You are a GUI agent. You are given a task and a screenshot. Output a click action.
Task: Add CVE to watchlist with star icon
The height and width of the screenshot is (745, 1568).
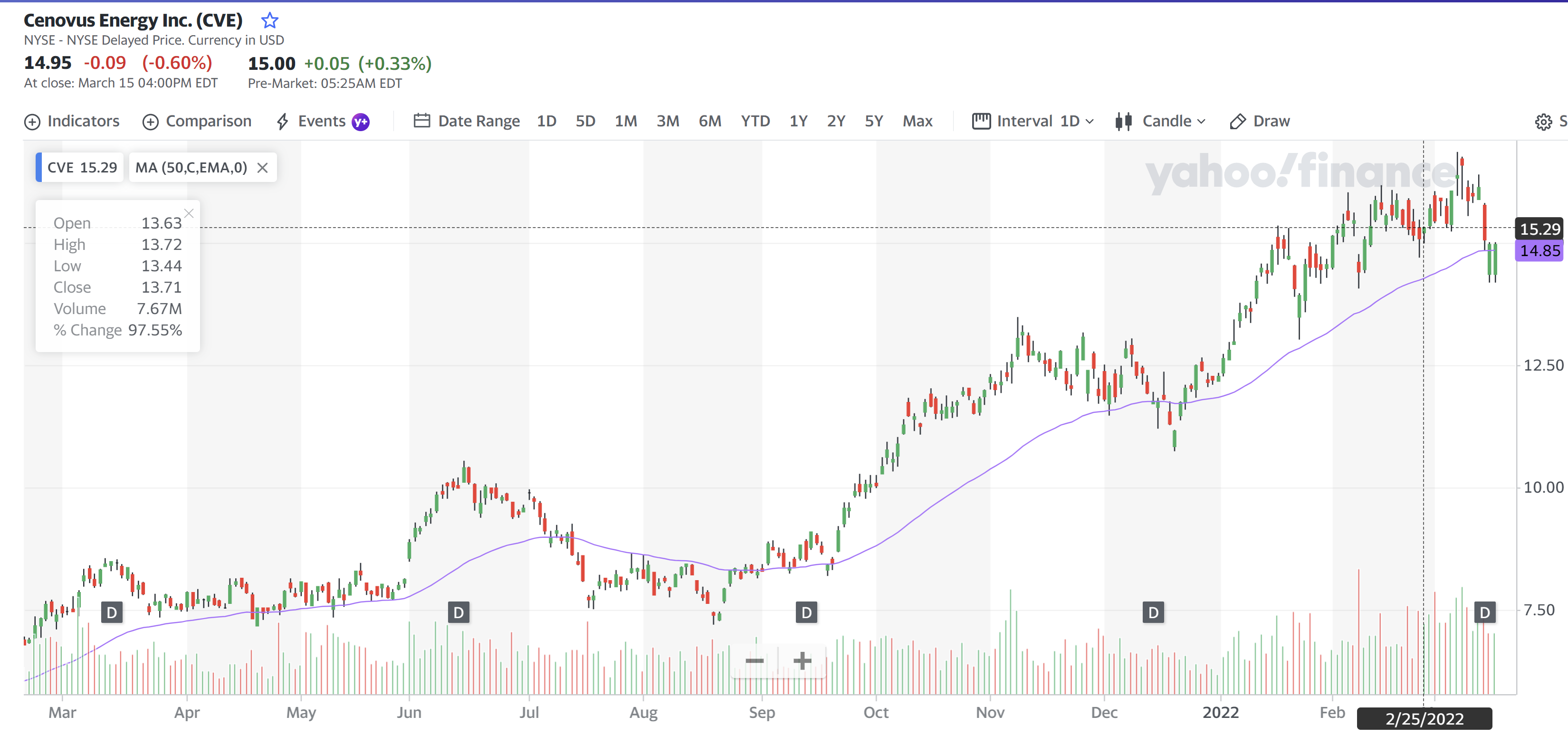(270, 21)
